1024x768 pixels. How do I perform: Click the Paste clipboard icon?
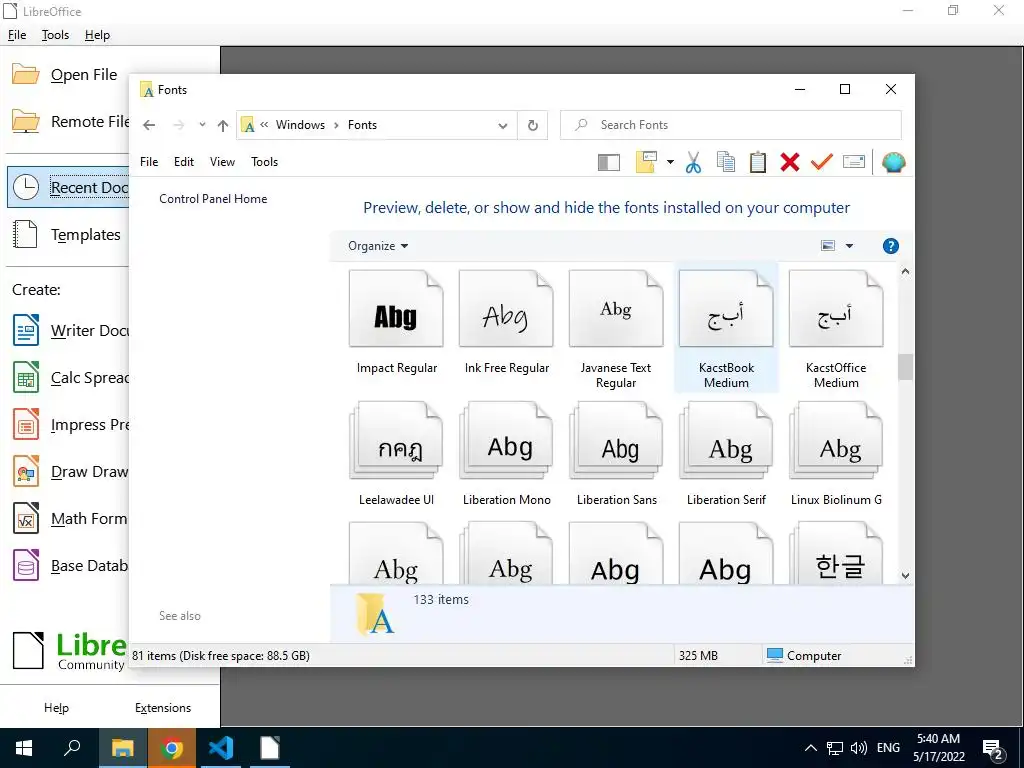pyautogui.click(x=758, y=162)
